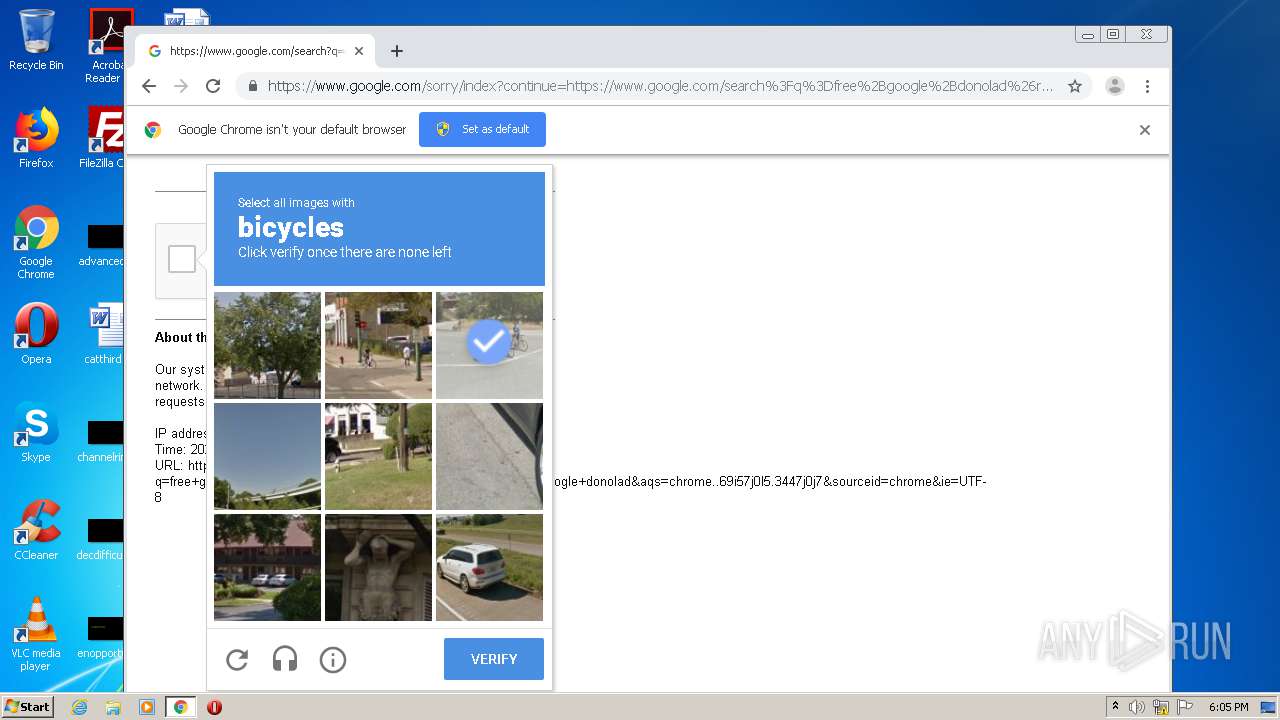
Task: Launch FileZilla Client shortcut
Action: (x=104, y=138)
